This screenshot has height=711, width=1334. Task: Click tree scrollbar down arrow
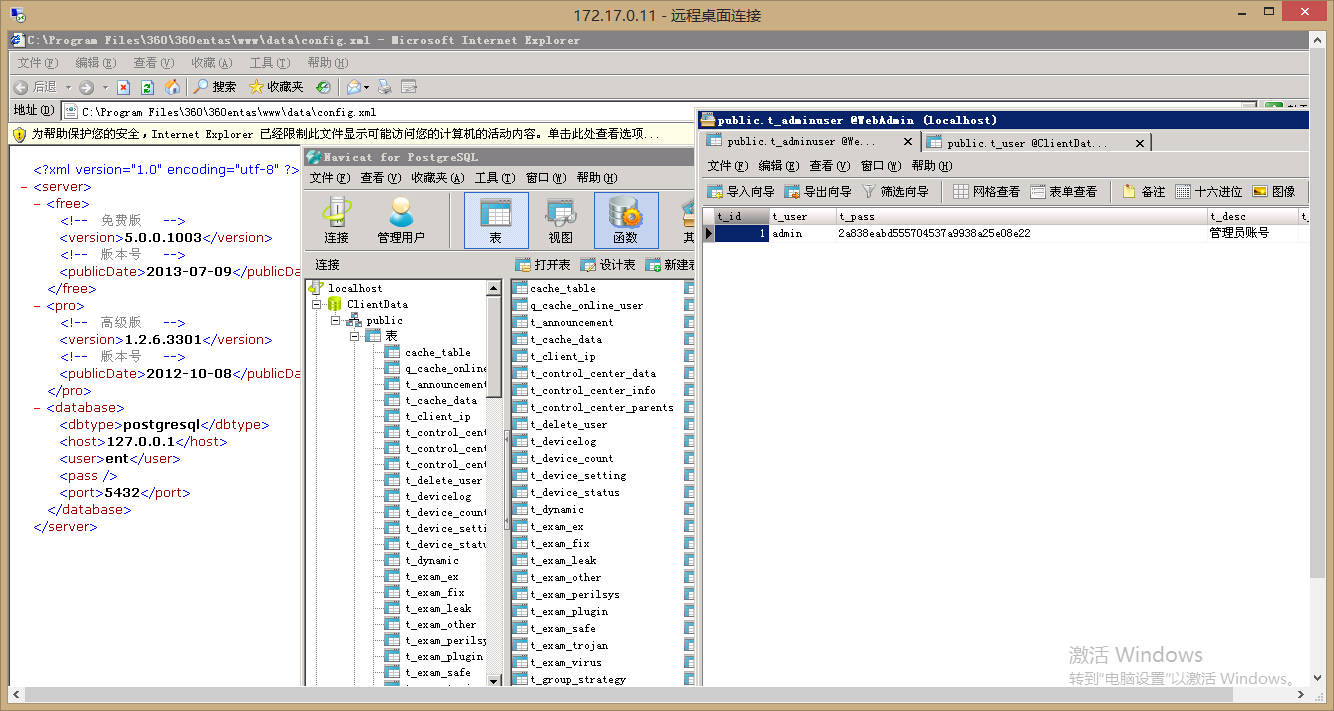pyautogui.click(x=494, y=680)
